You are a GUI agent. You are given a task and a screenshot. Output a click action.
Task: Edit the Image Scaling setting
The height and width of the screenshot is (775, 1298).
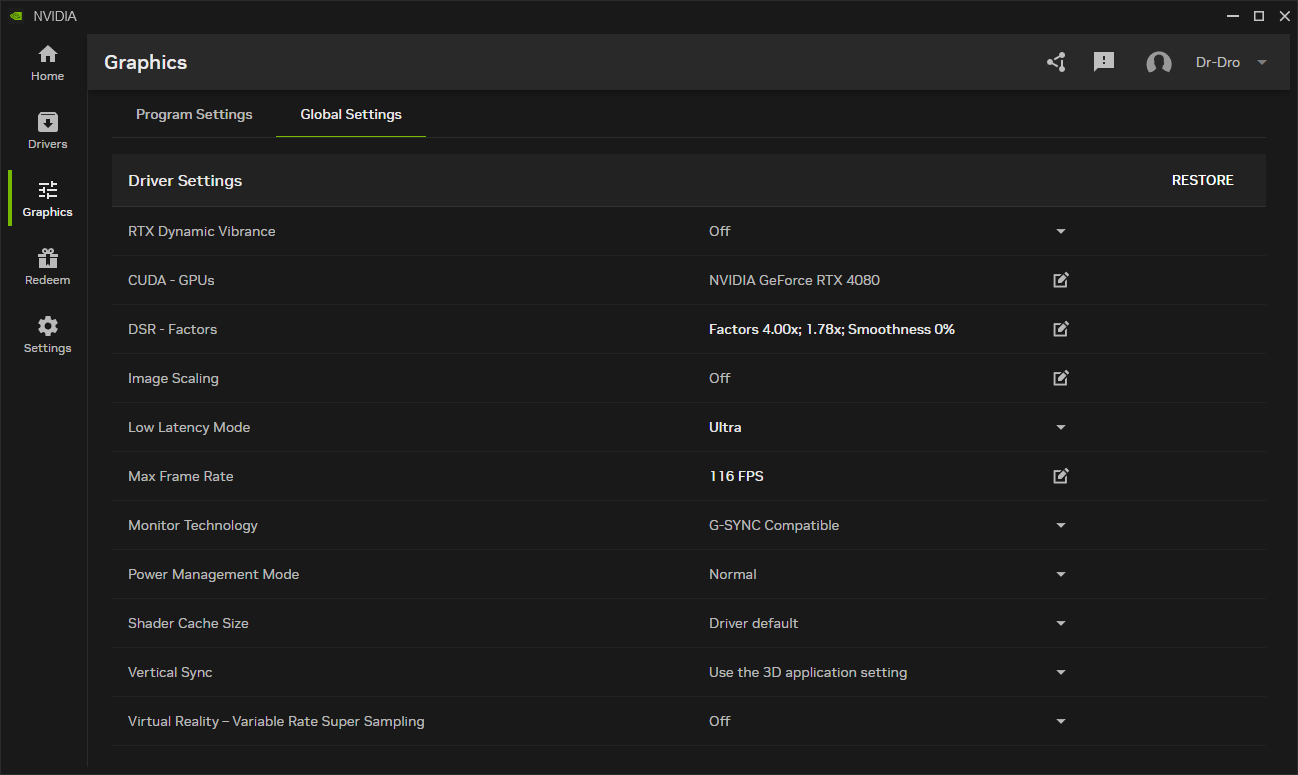[x=1061, y=378]
